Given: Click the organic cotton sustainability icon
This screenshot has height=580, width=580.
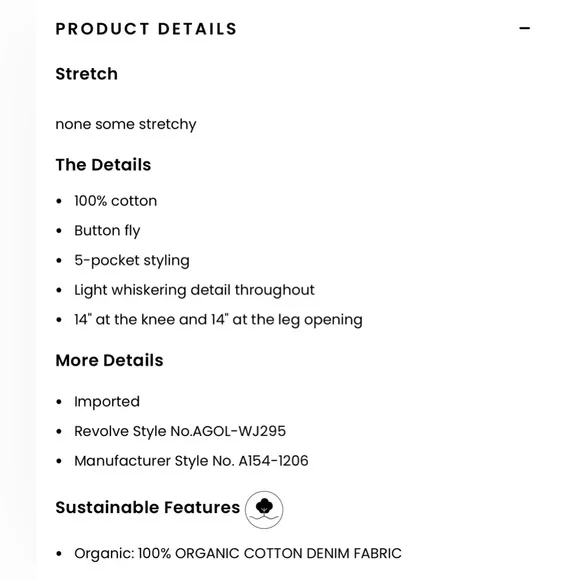Looking at the screenshot, I should tap(264, 509).
